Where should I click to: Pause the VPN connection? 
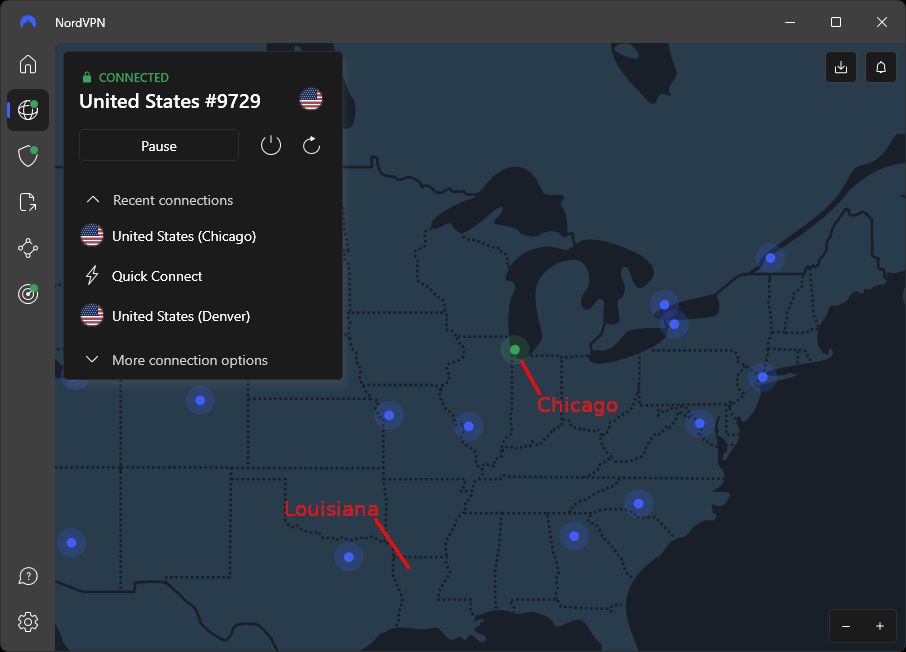tap(159, 146)
